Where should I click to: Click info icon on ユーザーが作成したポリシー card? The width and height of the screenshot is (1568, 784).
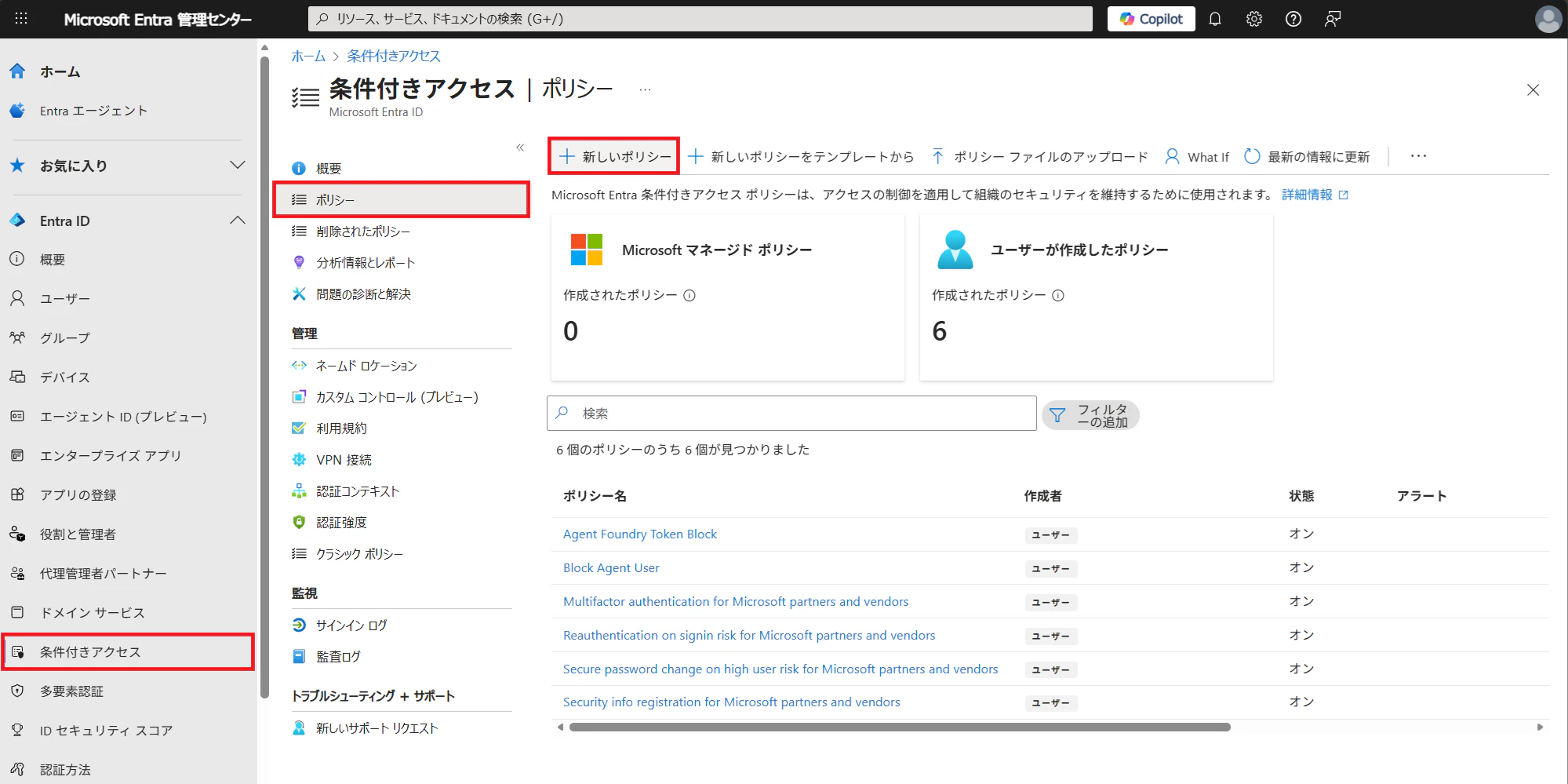(1058, 296)
